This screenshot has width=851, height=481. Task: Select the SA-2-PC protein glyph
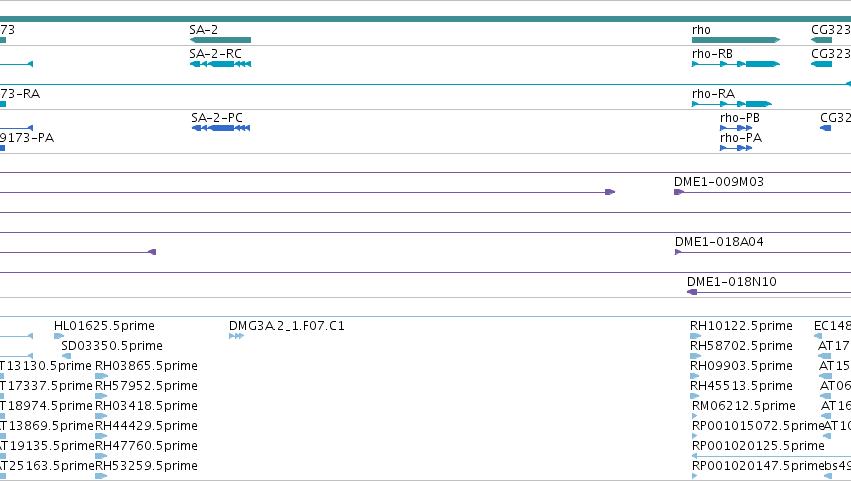click(x=221, y=128)
